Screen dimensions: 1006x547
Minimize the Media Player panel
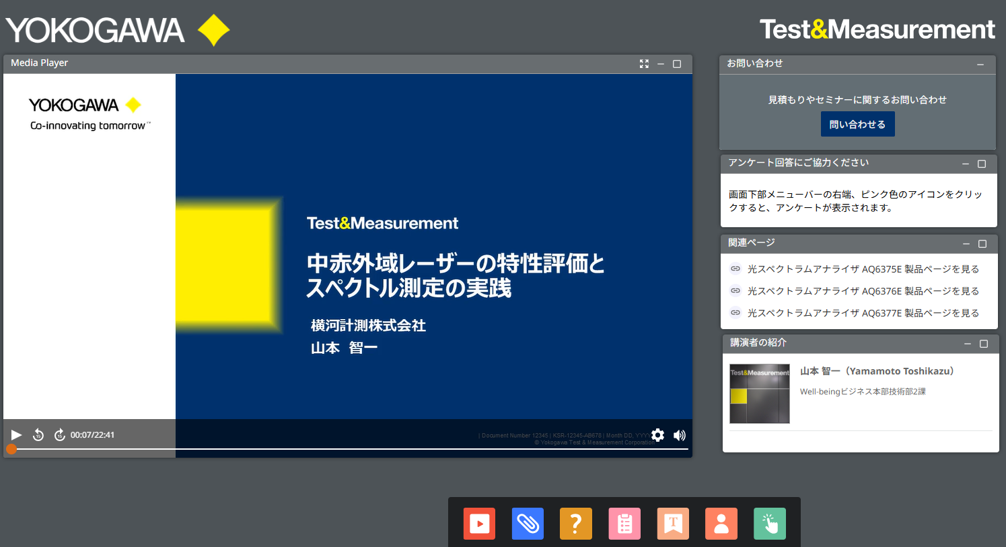click(x=661, y=63)
